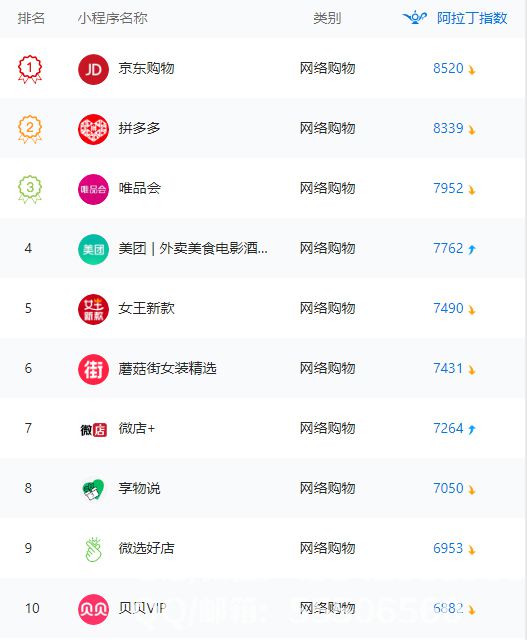Click the 蘑菇街女装精选 name link
Image resolution: width=527 pixels, height=640 pixels.
pyautogui.click(x=167, y=368)
